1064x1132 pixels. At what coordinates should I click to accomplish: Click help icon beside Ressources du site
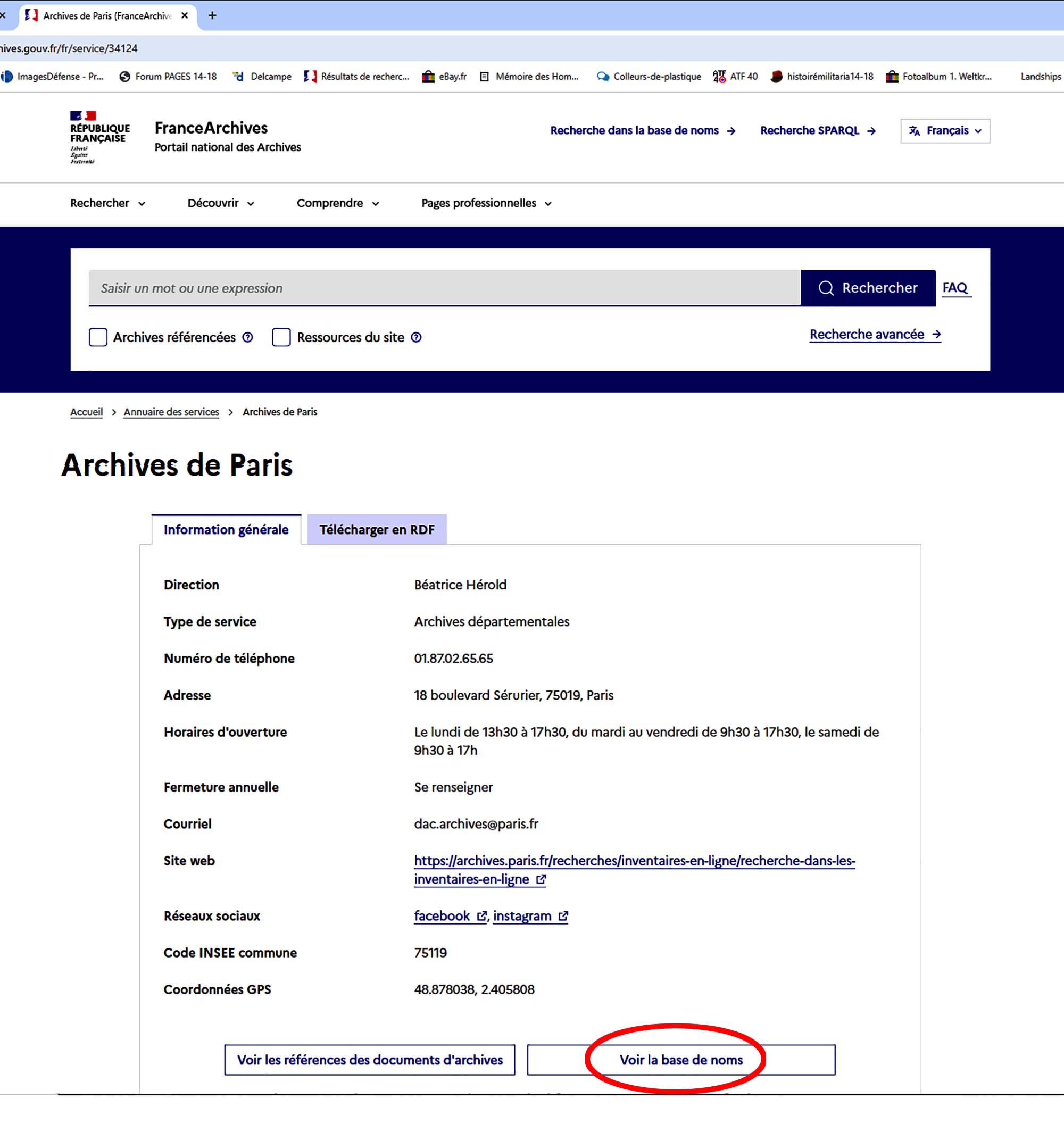(x=417, y=337)
